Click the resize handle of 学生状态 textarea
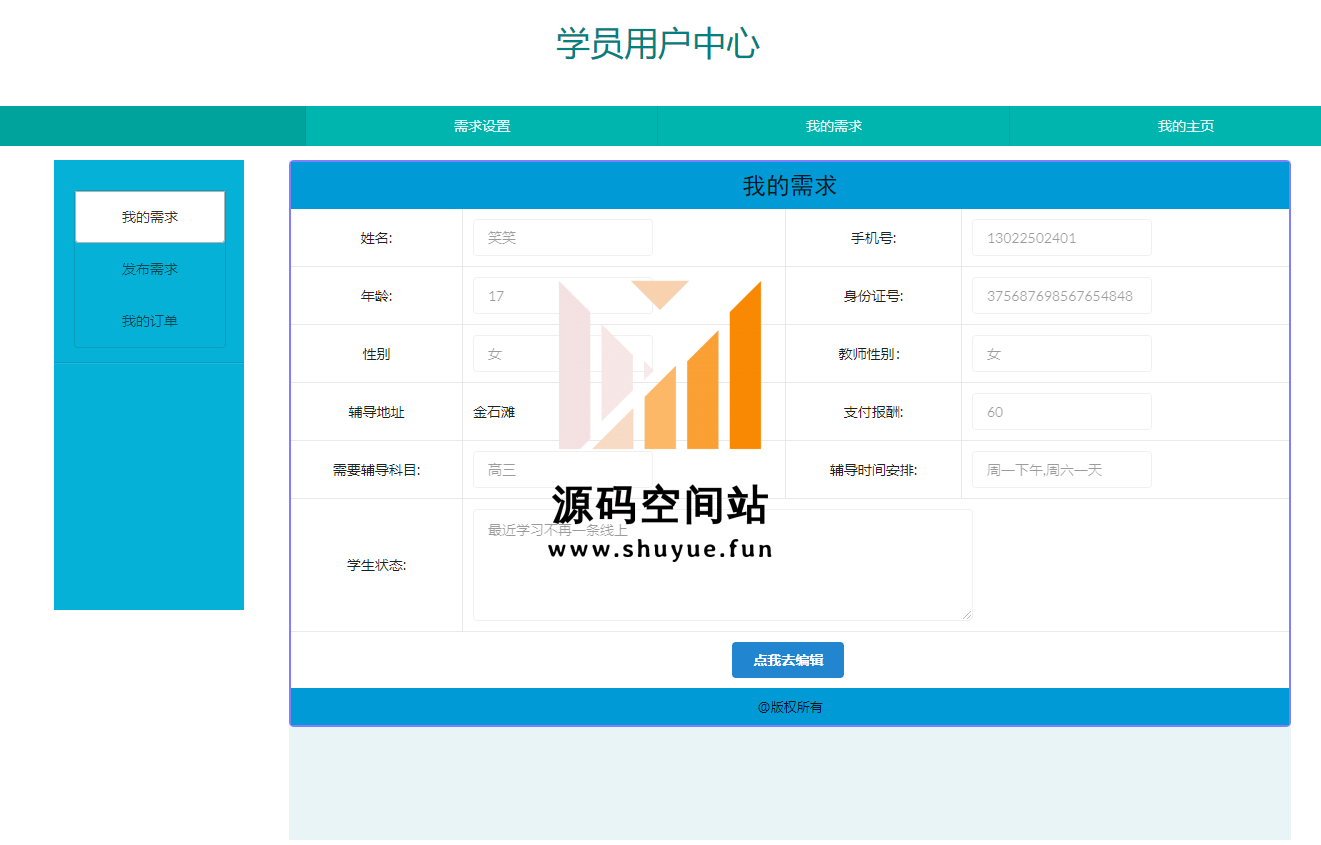The image size is (1321, 845). 967,615
